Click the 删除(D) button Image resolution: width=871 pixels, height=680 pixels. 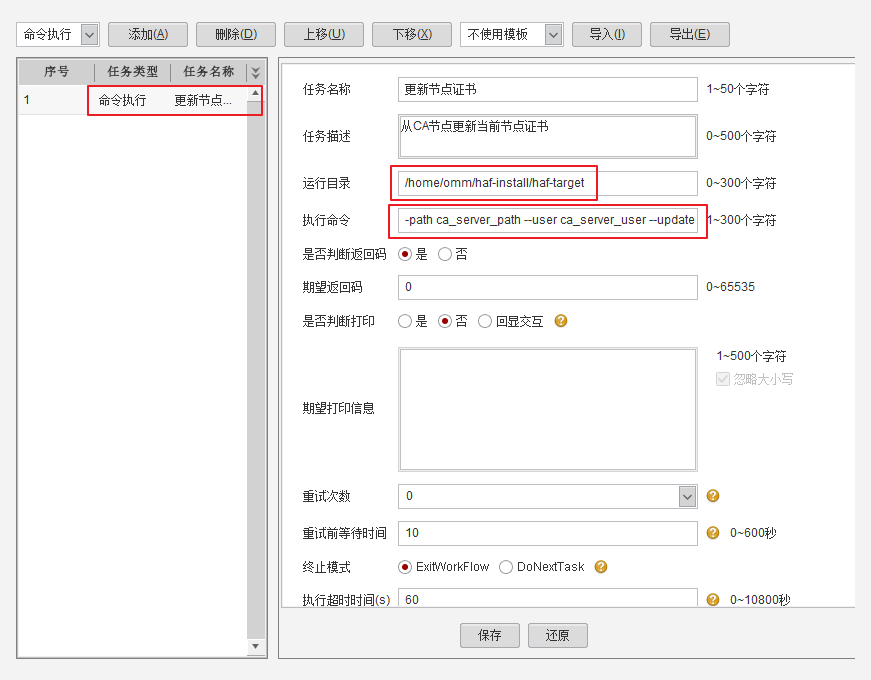click(236, 34)
